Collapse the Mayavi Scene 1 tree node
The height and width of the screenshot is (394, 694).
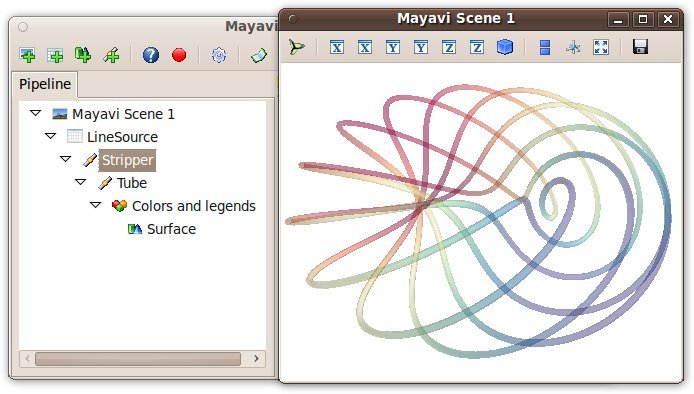pos(35,113)
